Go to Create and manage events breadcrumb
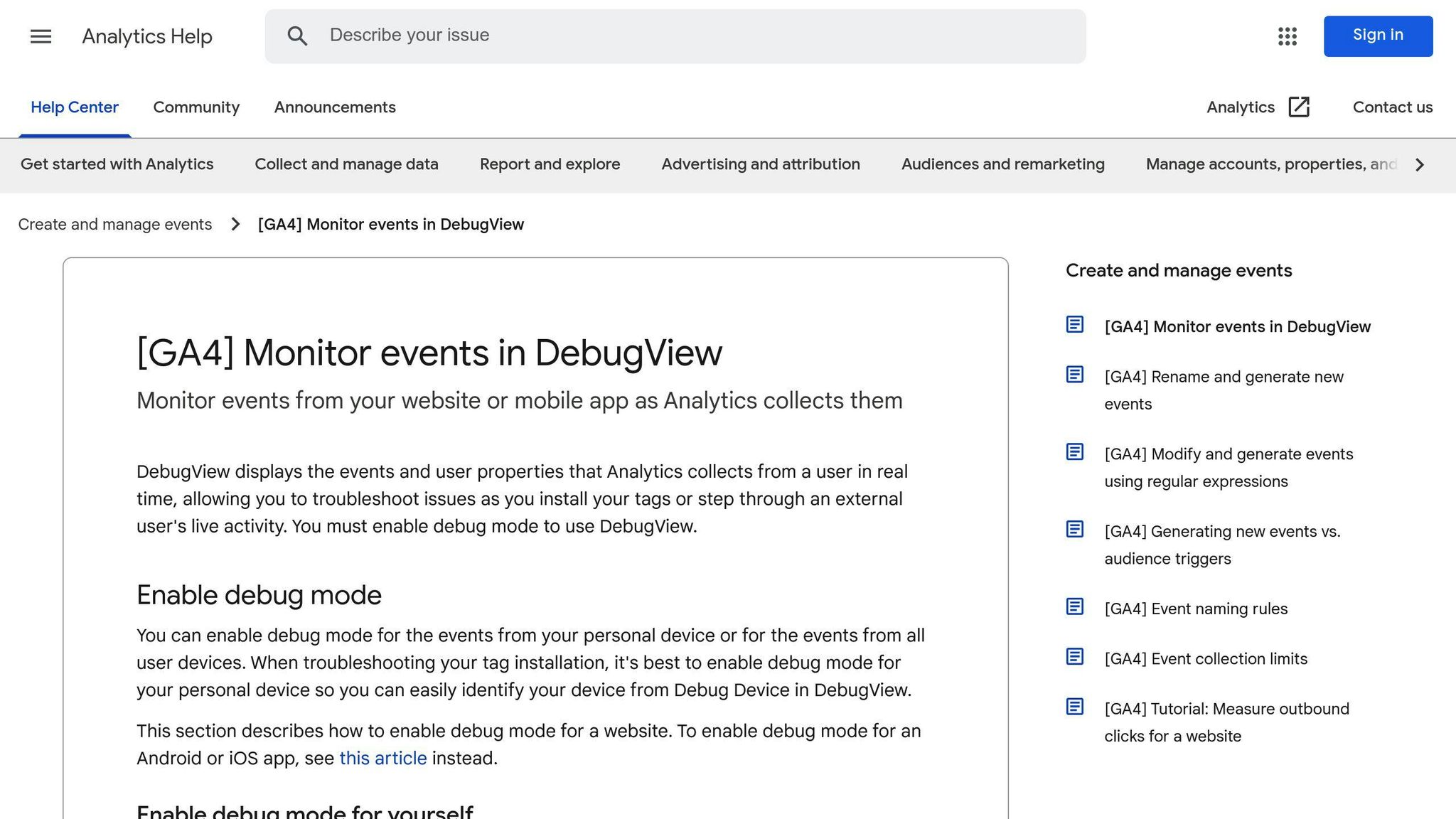The image size is (1456, 819). point(115,225)
